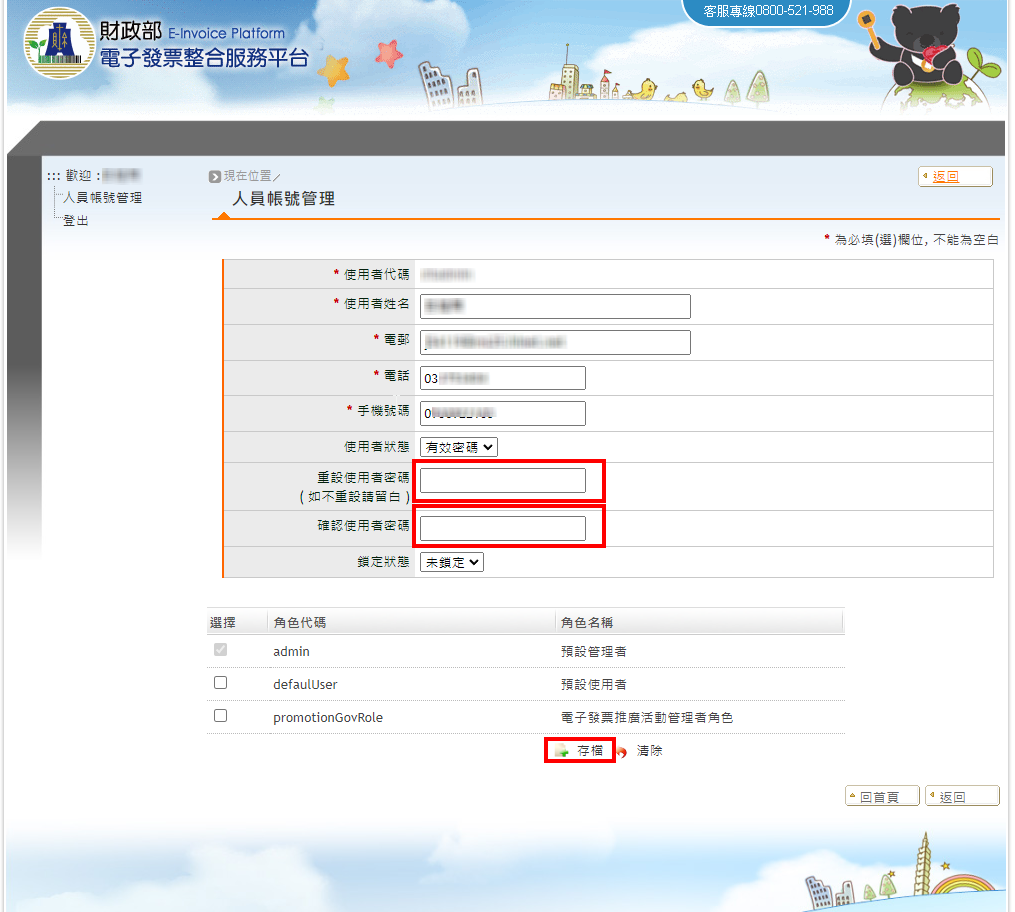Click the 回首頁 button at bottom

click(x=879, y=797)
